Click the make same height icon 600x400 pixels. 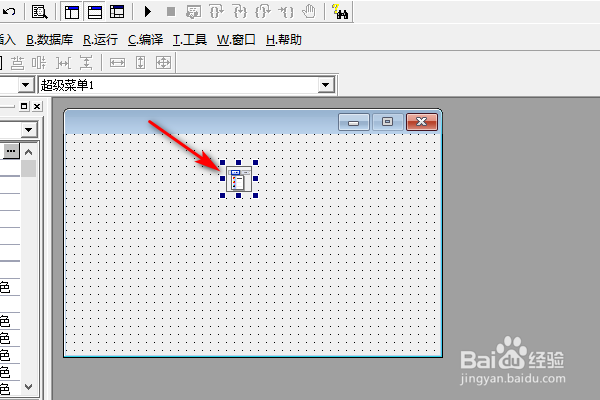coord(140,62)
